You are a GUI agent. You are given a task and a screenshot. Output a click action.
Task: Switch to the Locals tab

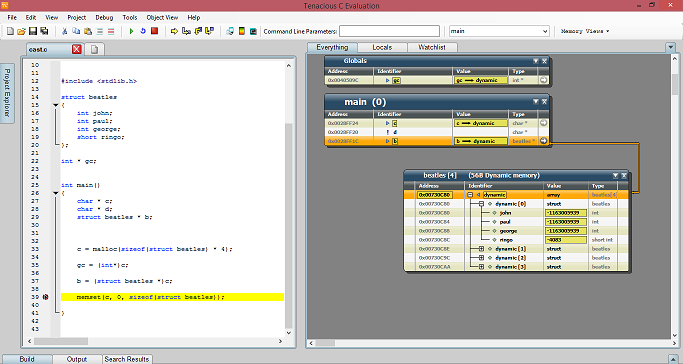click(x=382, y=47)
